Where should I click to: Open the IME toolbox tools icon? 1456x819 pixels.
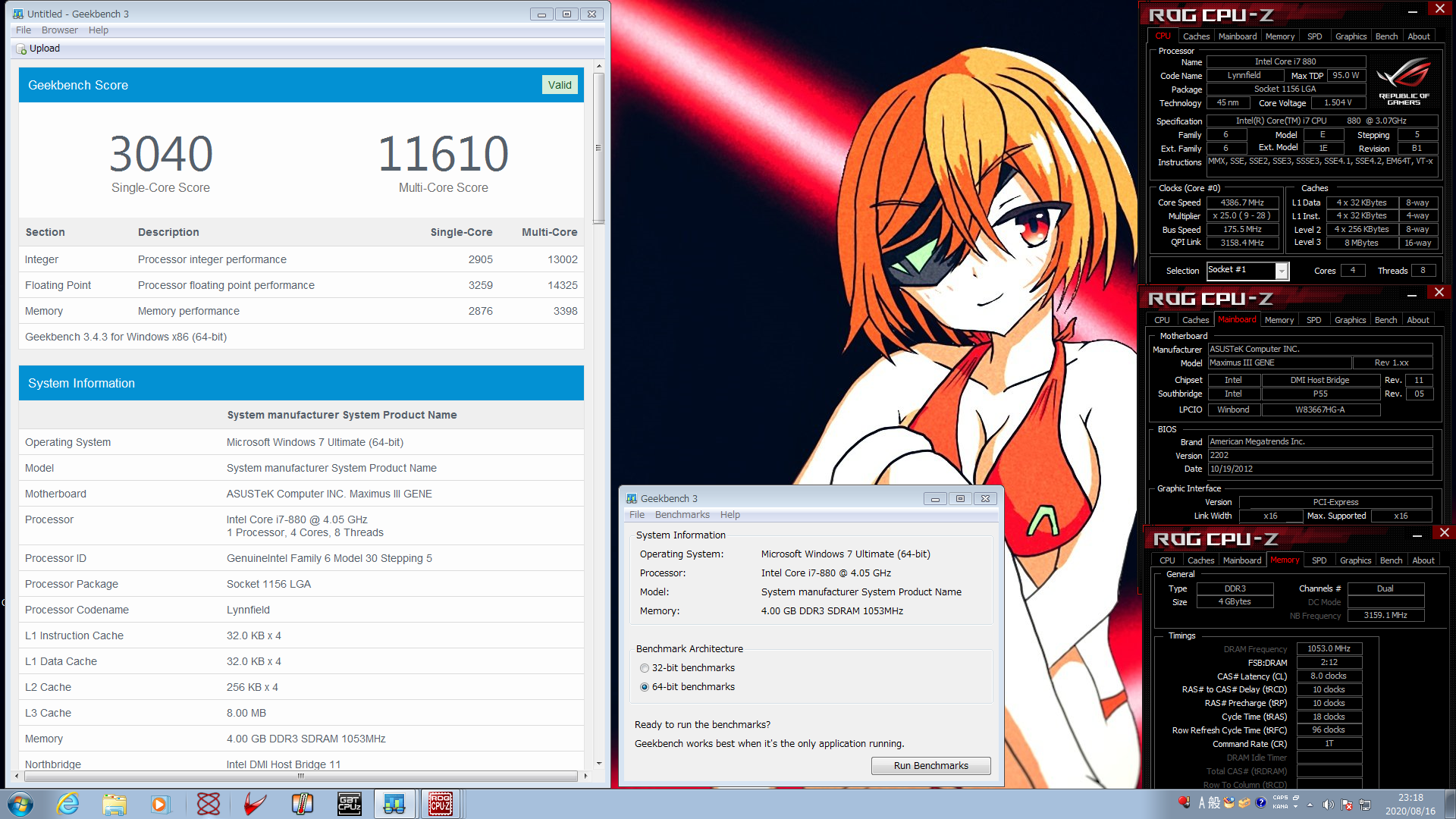tap(1244, 803)
